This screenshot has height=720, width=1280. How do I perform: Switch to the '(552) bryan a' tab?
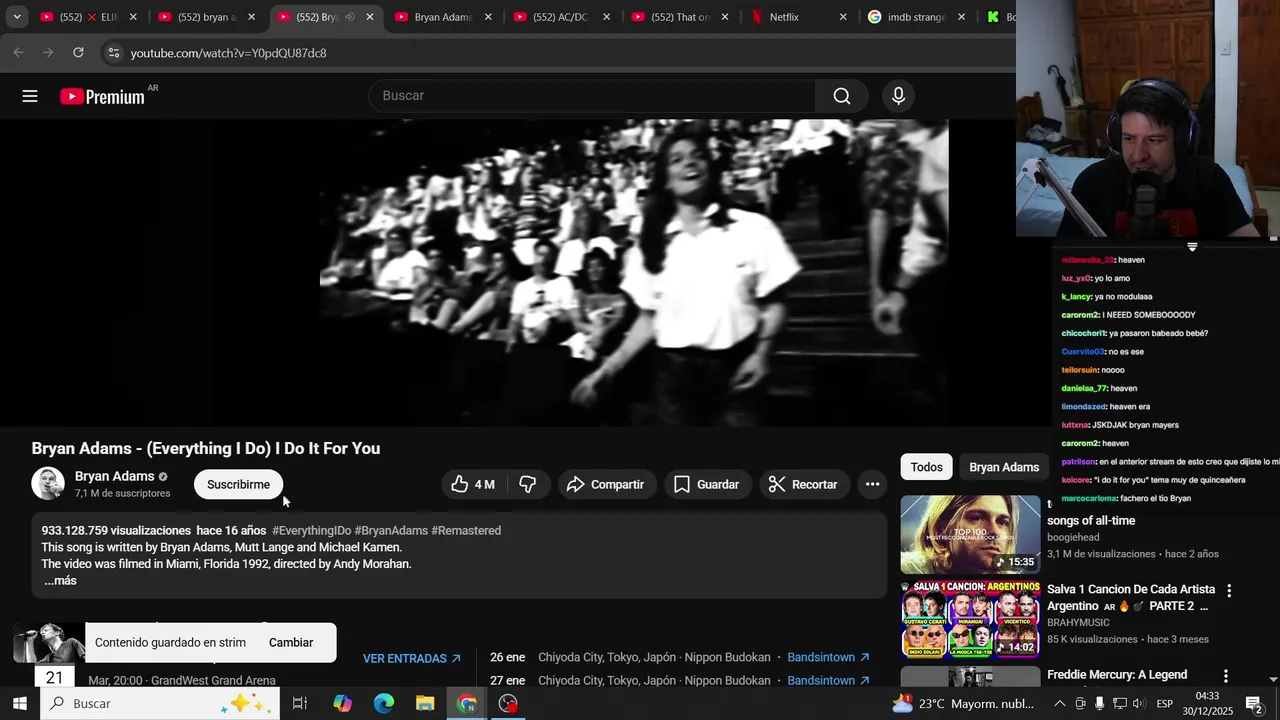point(207,17)
